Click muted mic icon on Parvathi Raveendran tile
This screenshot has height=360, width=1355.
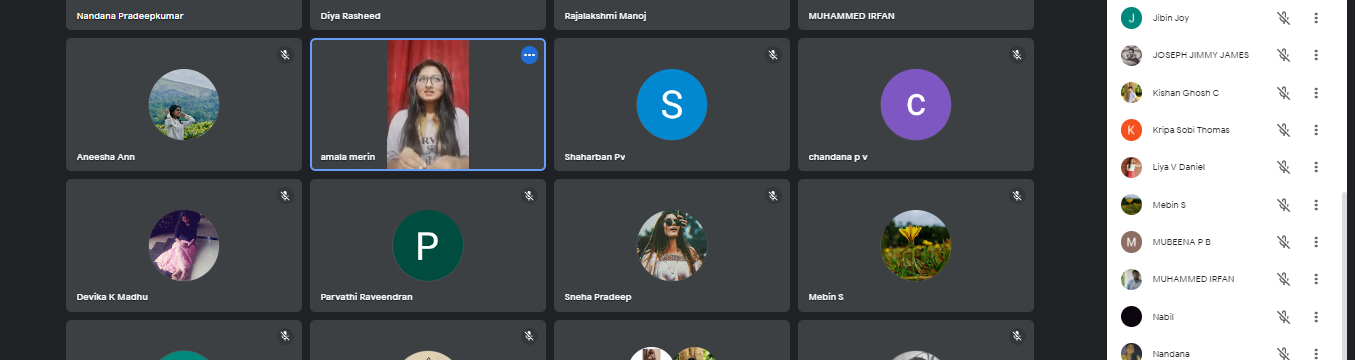point(529,196)
